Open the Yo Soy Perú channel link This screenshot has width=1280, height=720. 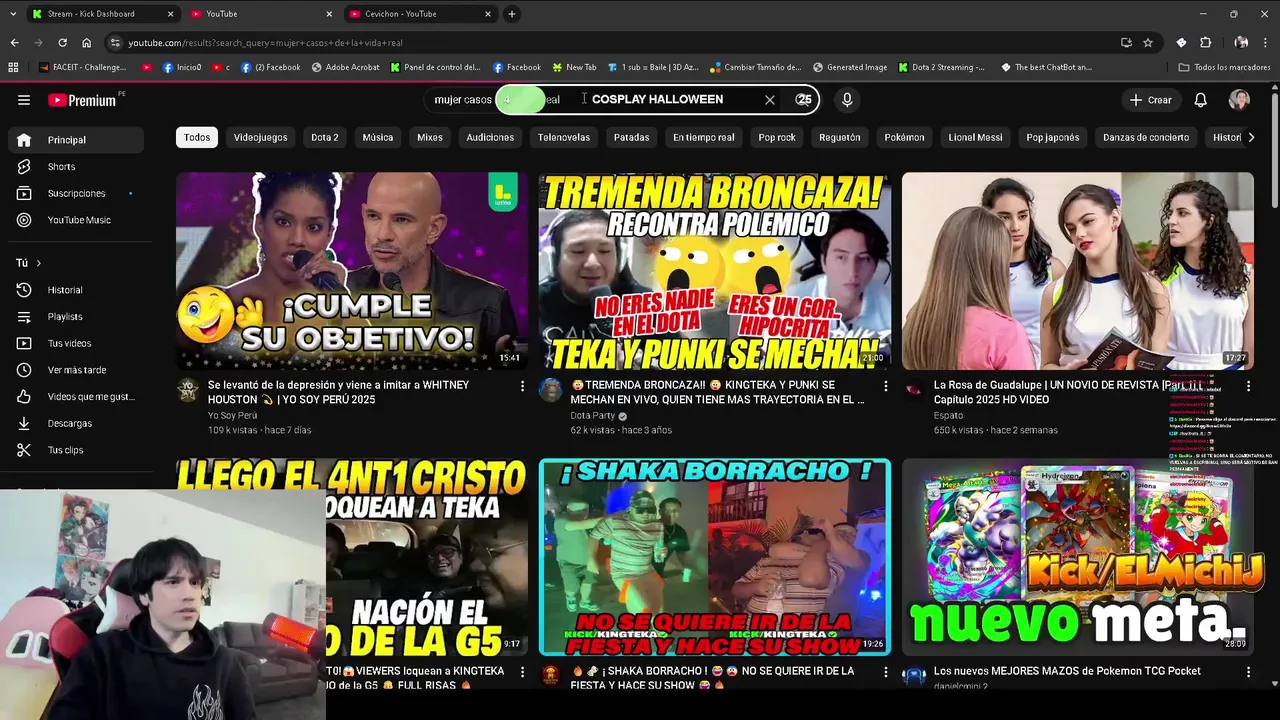[x=232, y=415]
